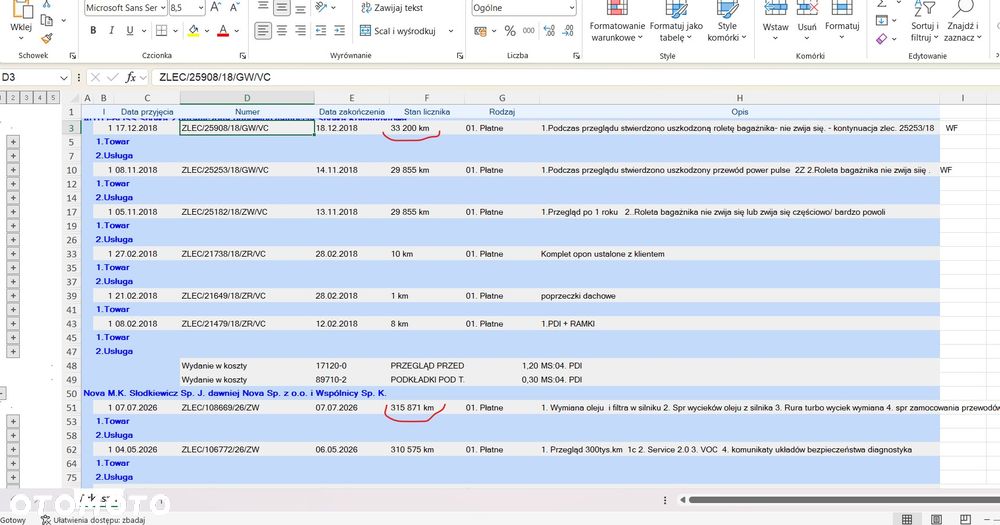This screenshot has width=1000, height=525.
Task: Toggle Zawijaj tekst wrap text
Action: click(392, 8)
